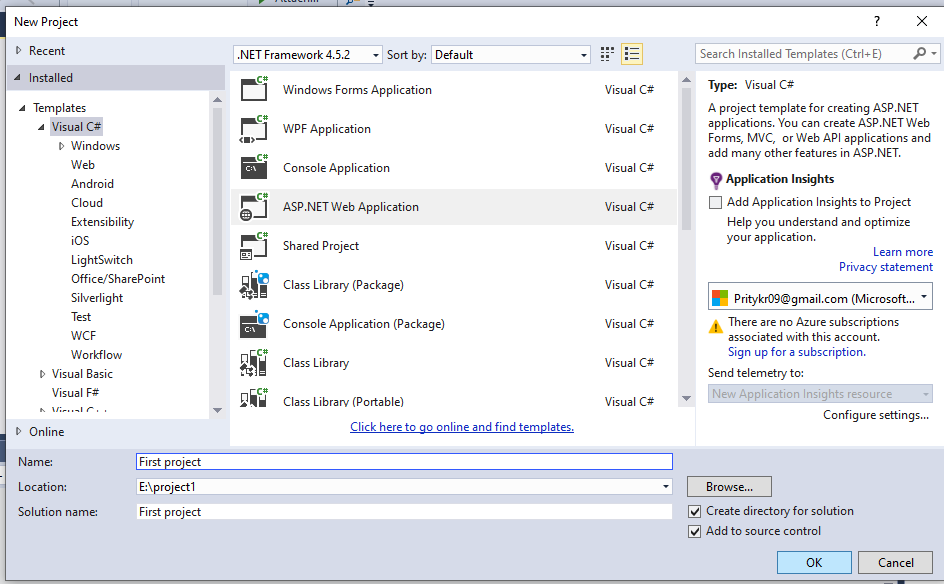Screen dimensions: 944x584
Task: Select the LightSwitch template category
Action: tap(102, 259)
